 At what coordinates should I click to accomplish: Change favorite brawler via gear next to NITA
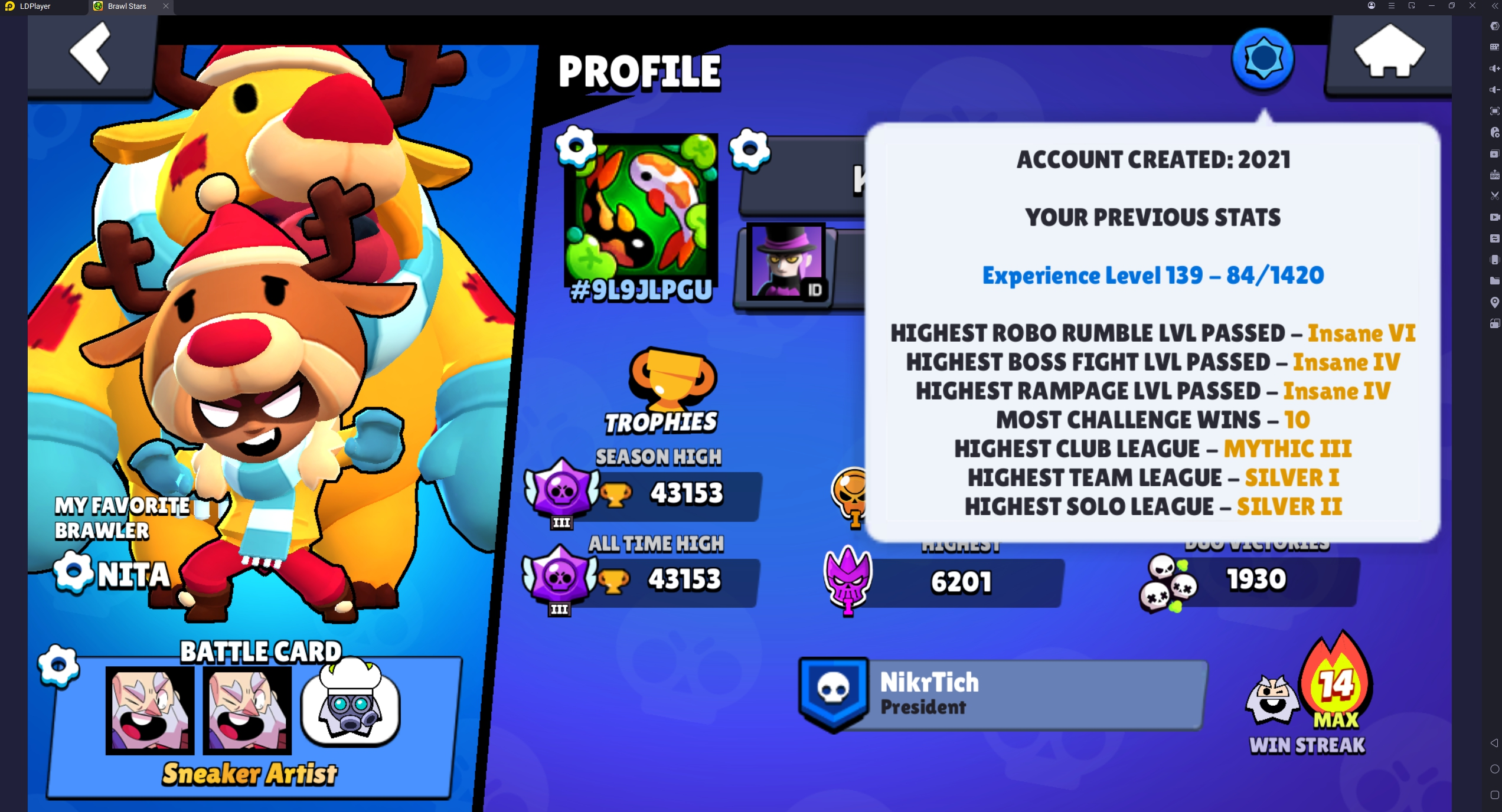click(74, 572)
